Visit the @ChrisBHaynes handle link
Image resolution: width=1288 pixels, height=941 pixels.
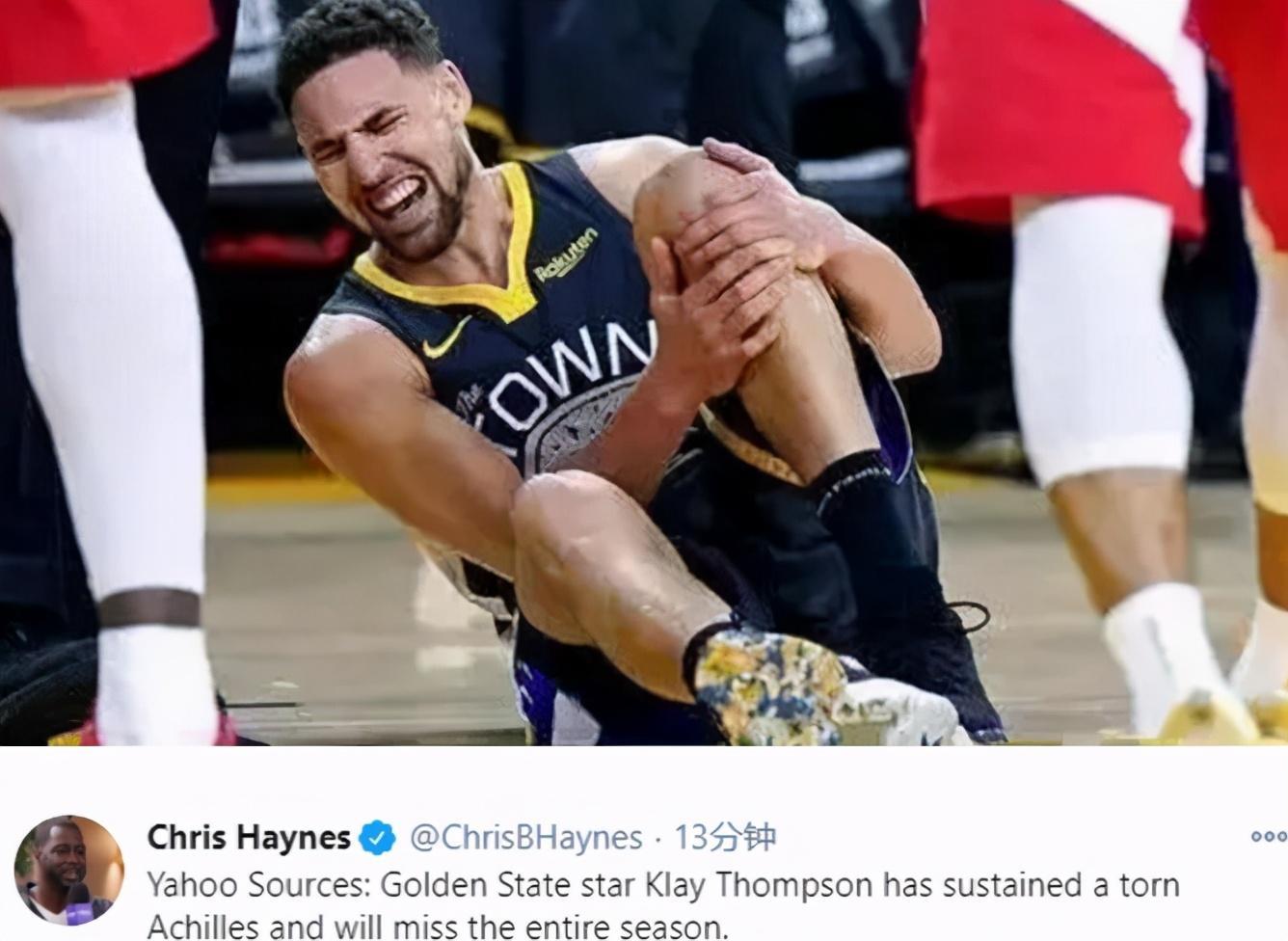point(526,838)
